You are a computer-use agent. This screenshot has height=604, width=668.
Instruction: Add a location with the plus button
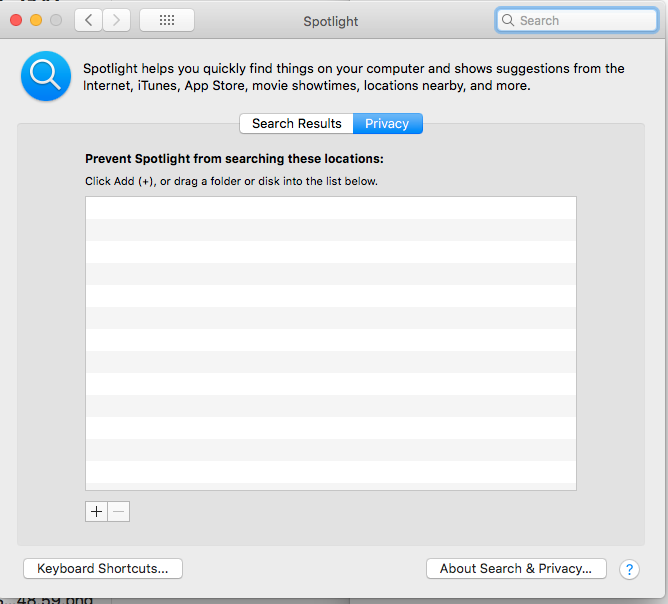(x=96, y=511)
